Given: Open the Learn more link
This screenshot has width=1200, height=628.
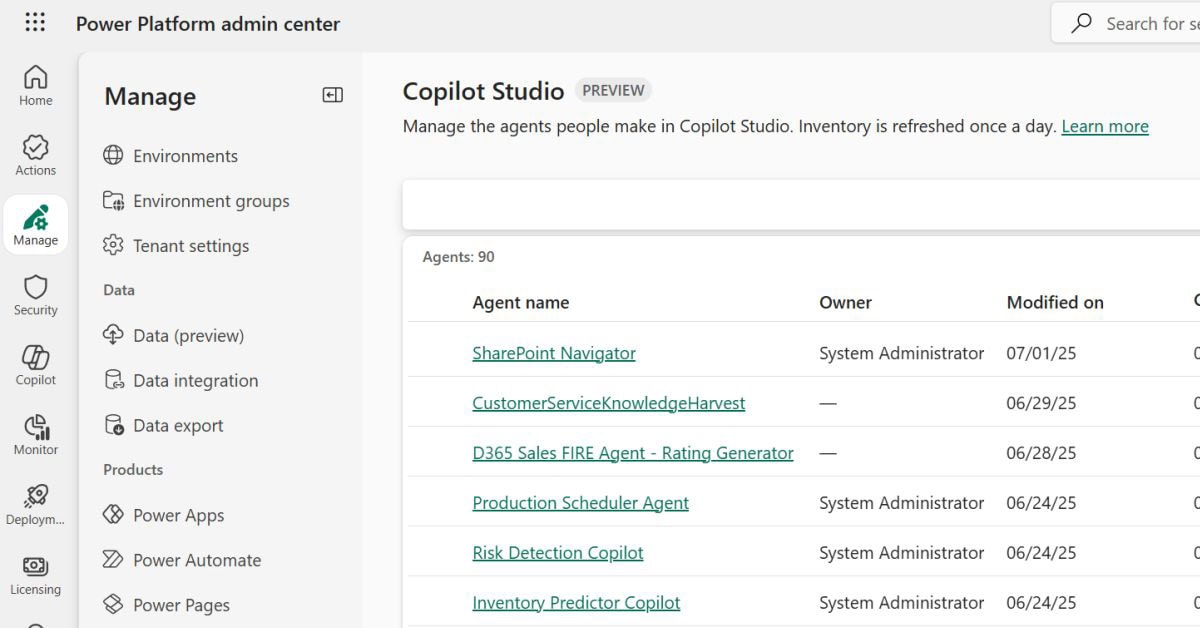Looking at the screenshot, I should (x=1105, y=126).
